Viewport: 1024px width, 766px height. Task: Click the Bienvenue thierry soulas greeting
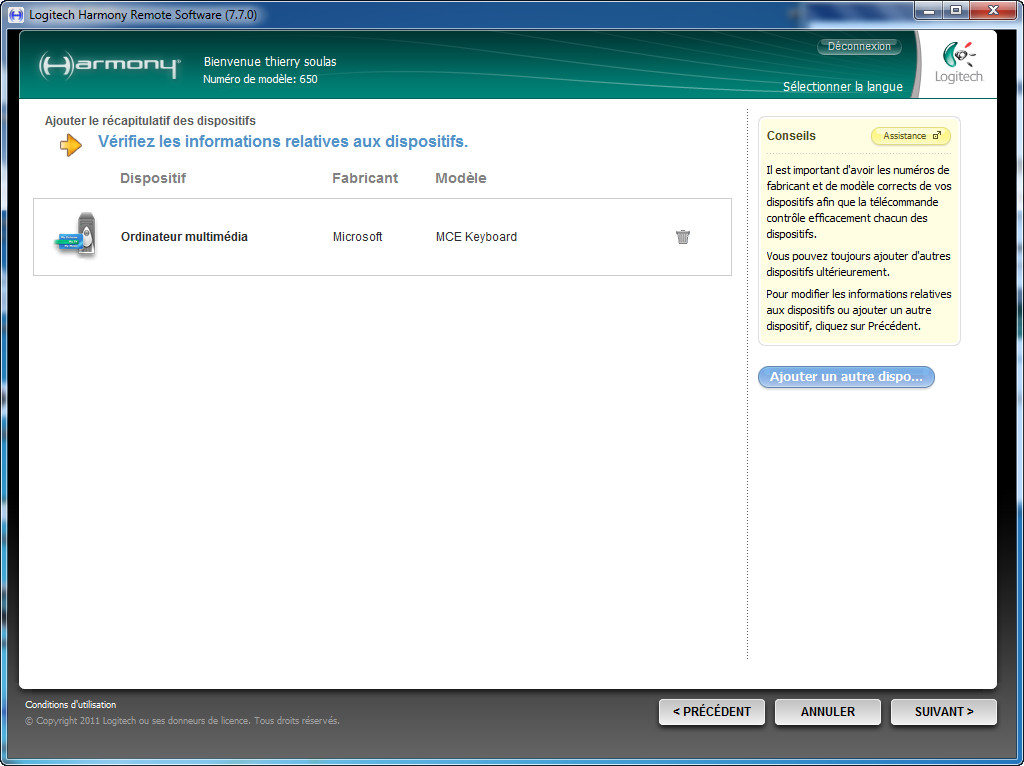pyautogui.click(x=270, y=61)
